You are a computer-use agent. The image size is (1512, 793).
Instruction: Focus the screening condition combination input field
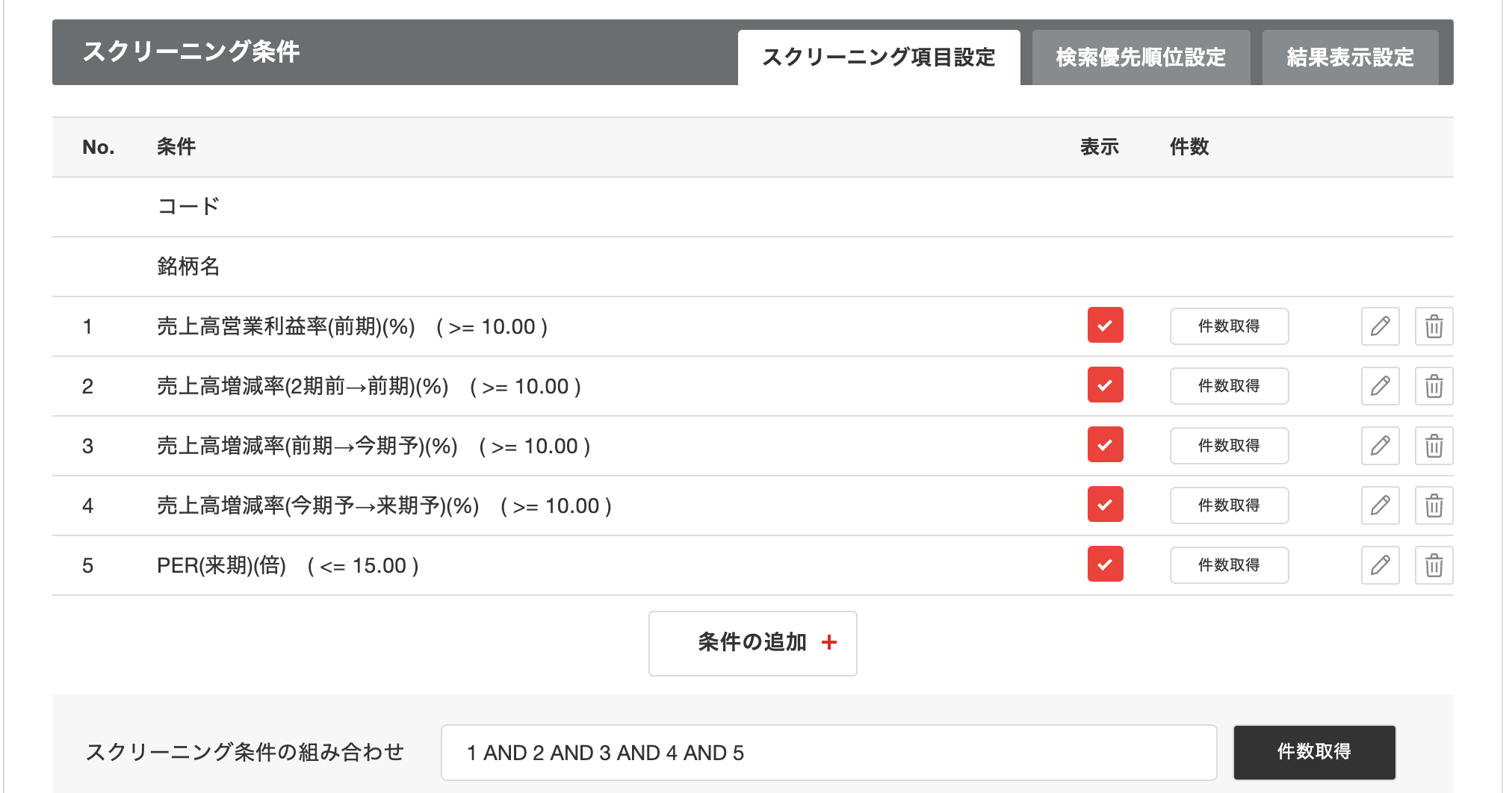[828, 753]
